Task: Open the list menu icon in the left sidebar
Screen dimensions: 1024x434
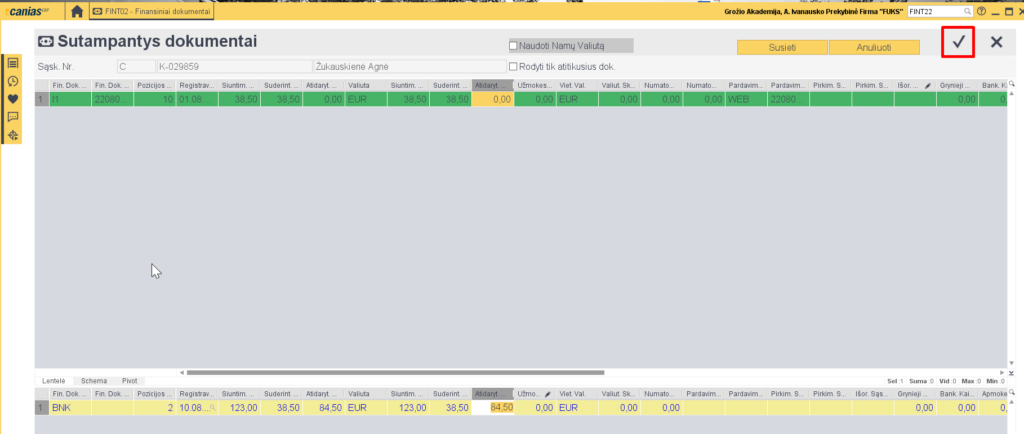Action: [13, 64]
